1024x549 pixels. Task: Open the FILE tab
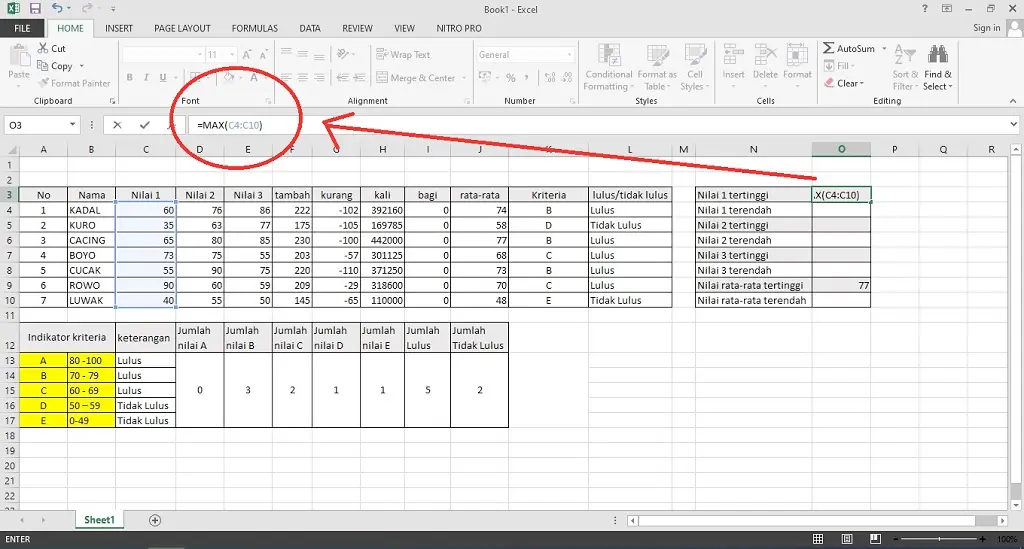(x=22, y=28)
